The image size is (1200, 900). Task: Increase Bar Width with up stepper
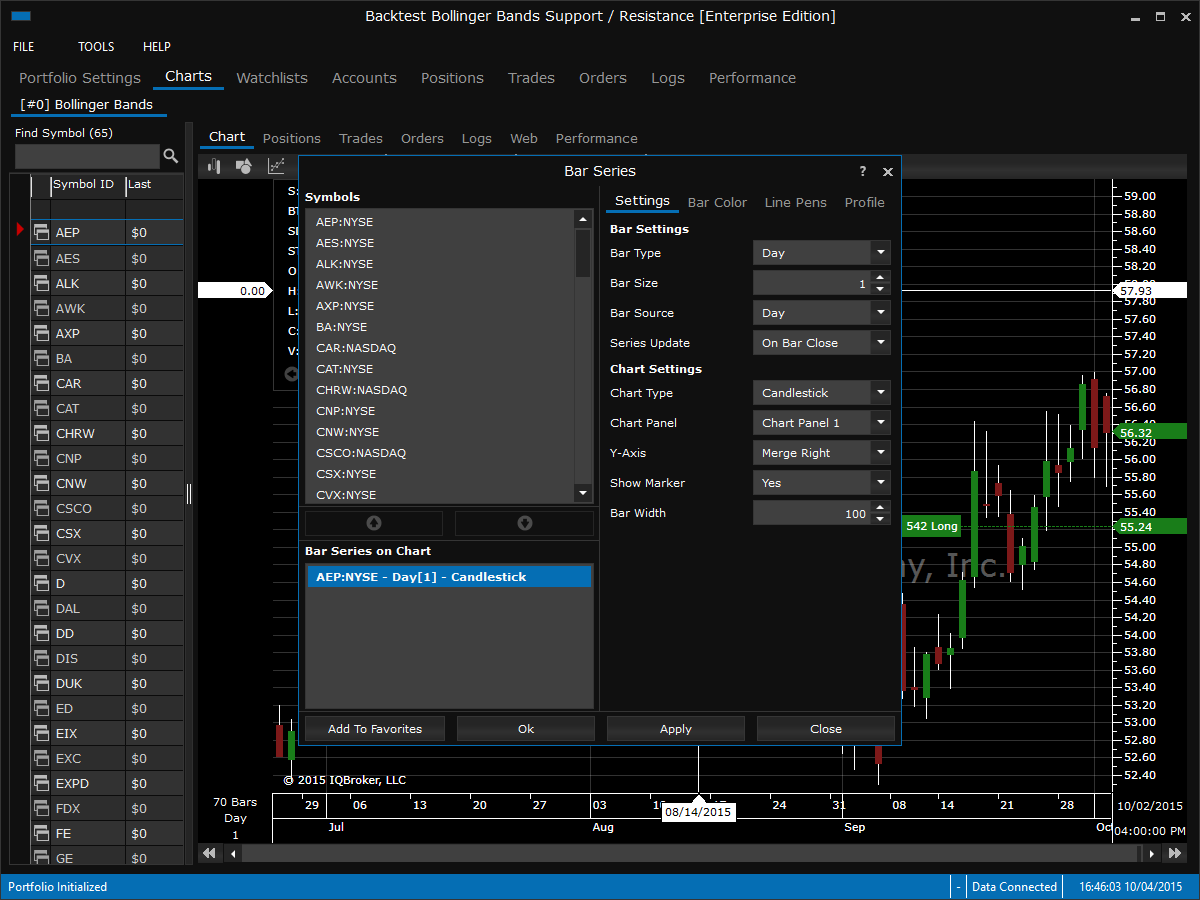coord(880,507)
